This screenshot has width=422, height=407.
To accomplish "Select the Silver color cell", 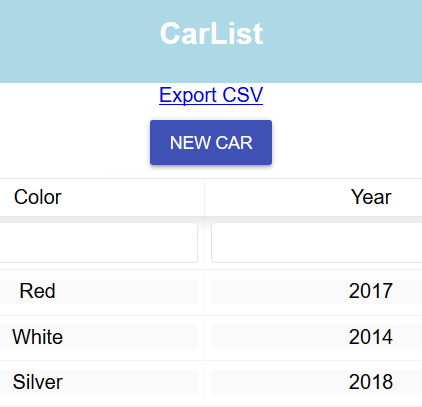I will click(99, 382).
